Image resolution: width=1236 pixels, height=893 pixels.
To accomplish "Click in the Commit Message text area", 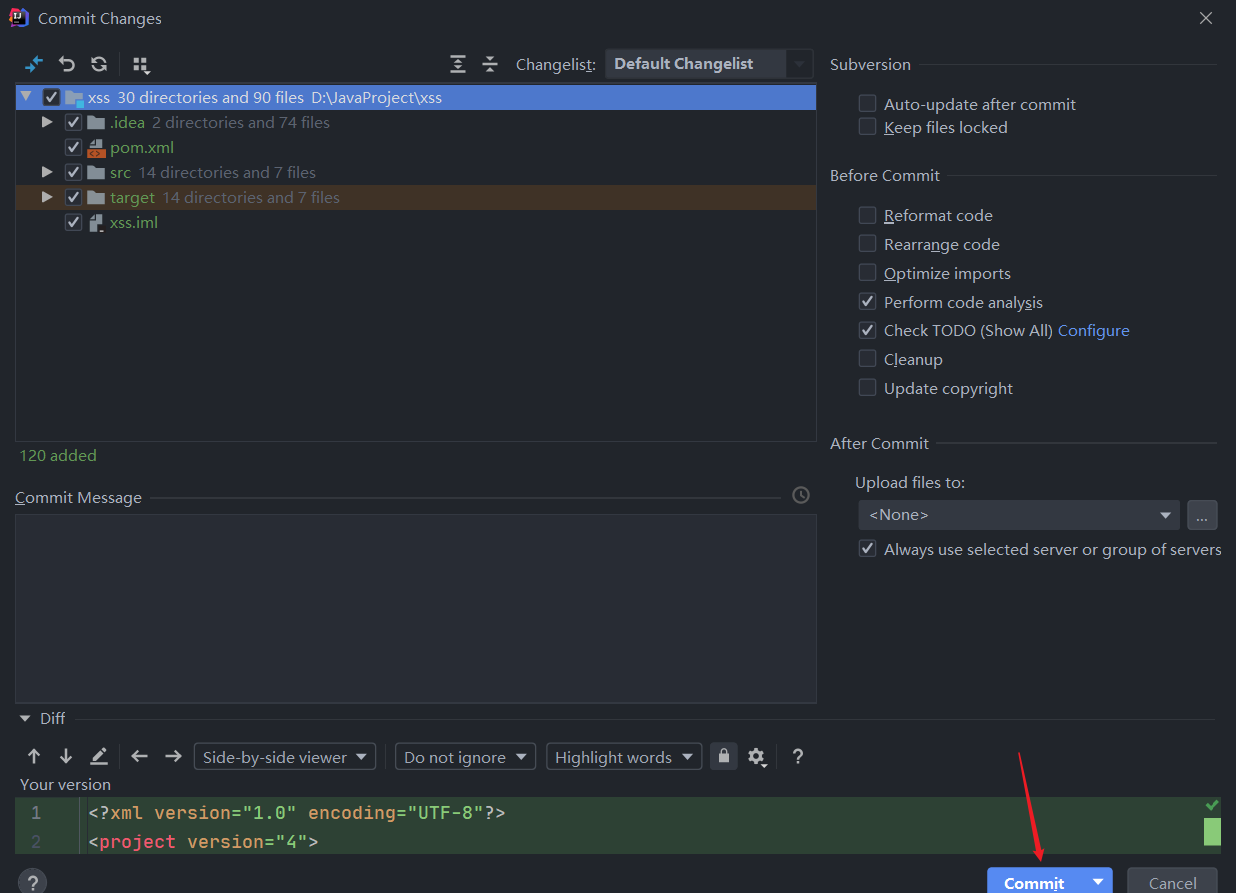I will (x=416, y=608).
